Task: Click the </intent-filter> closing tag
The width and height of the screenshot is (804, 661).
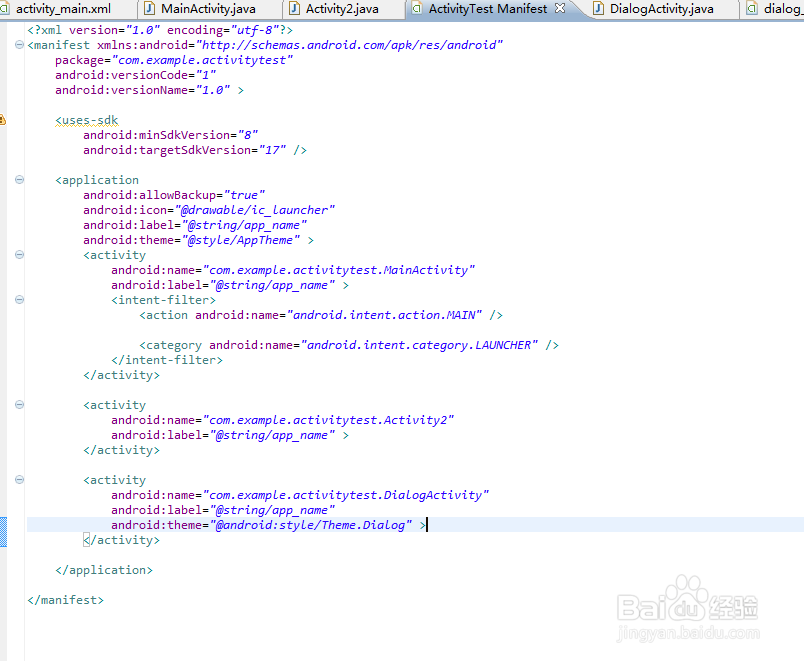Action: (x=167, y=360)
